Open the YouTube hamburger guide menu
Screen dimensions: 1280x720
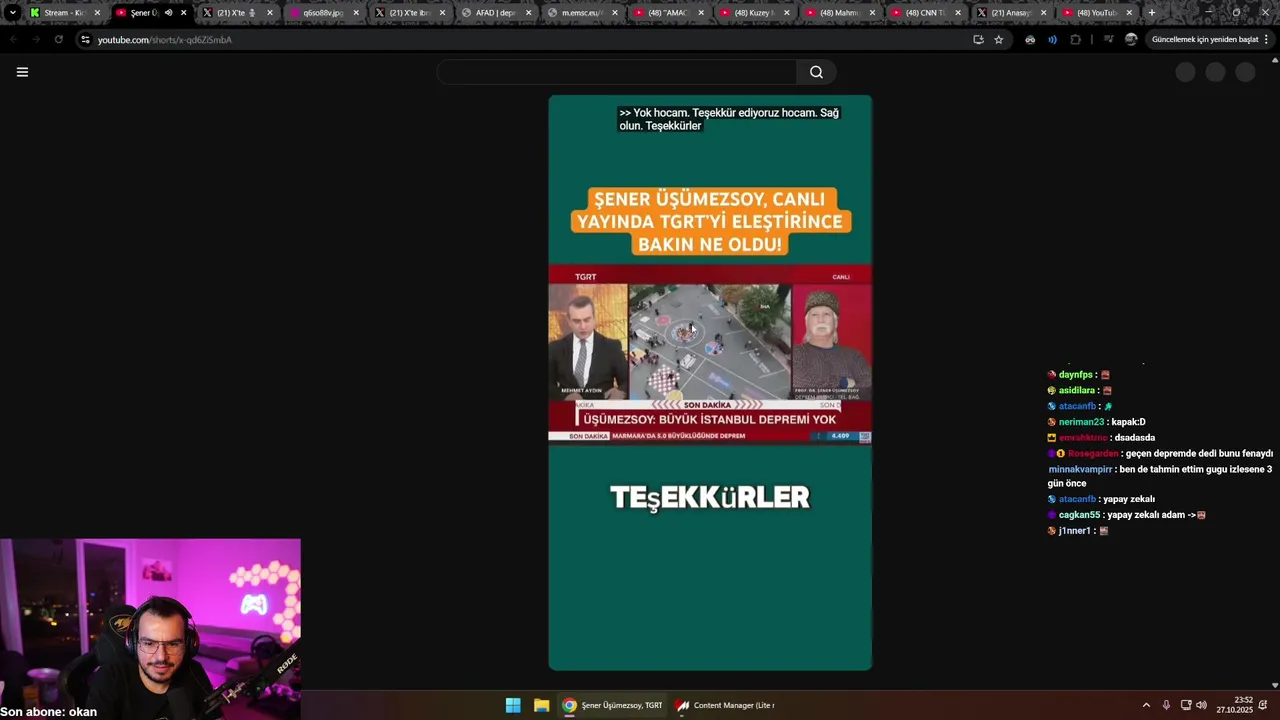click(x=22, y=72)
